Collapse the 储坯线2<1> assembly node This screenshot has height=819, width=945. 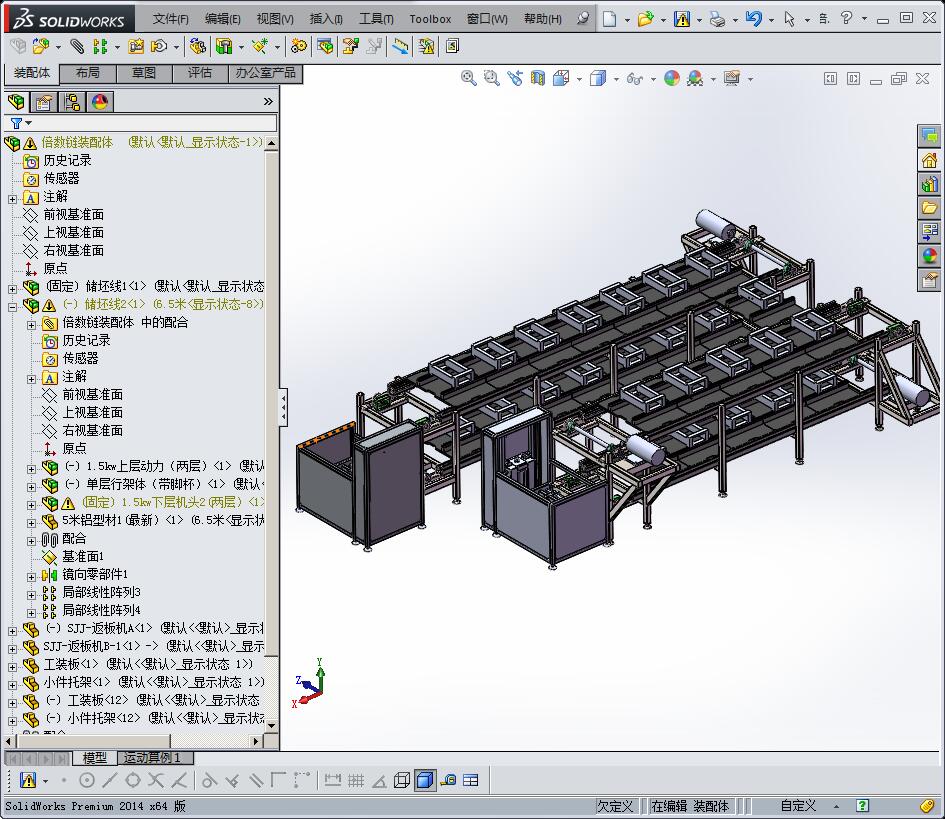click(x=12, y=305)
